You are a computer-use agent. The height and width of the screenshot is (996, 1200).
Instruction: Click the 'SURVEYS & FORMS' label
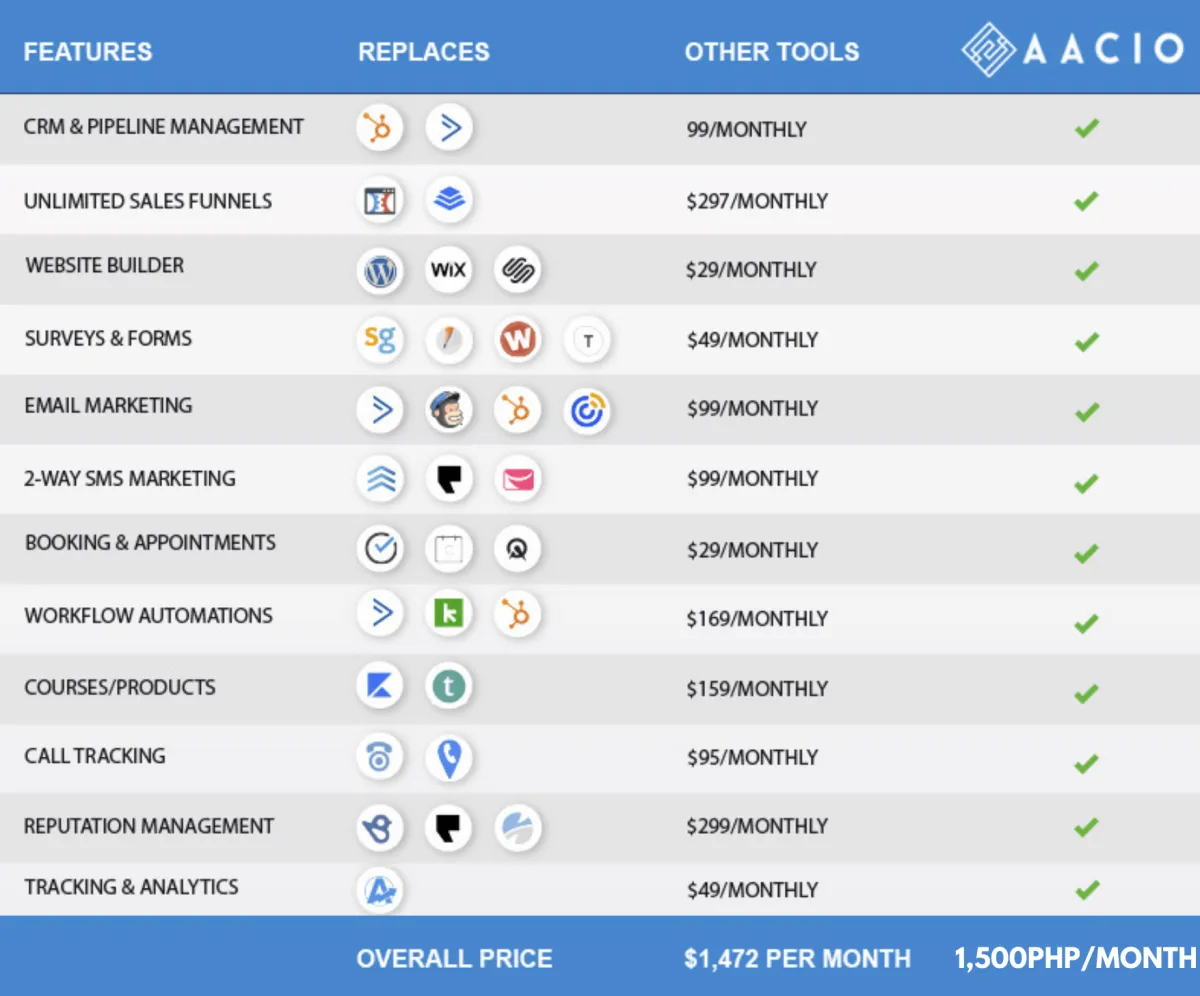point(108,338)
